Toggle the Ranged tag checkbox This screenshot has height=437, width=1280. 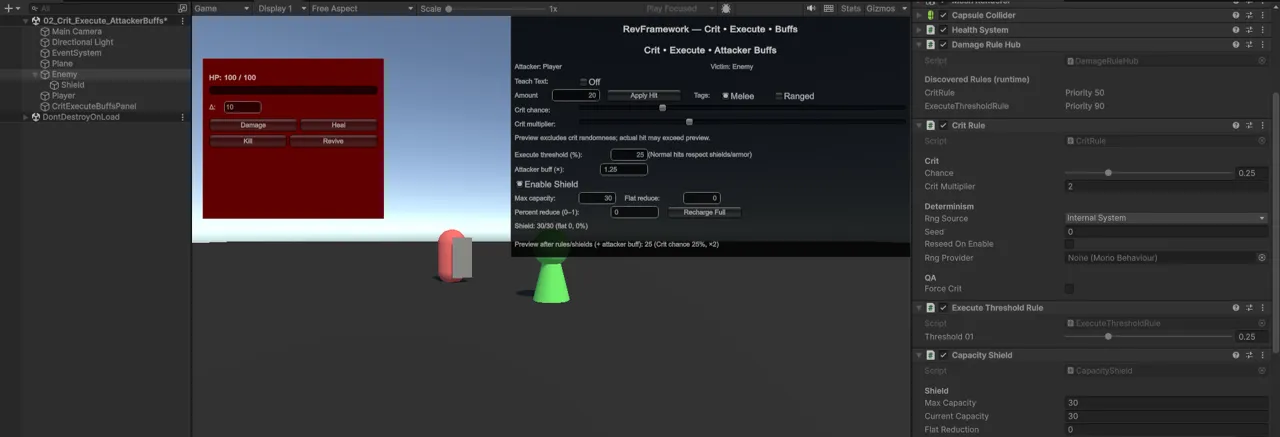pyautogui.click(x=780, y=96)
